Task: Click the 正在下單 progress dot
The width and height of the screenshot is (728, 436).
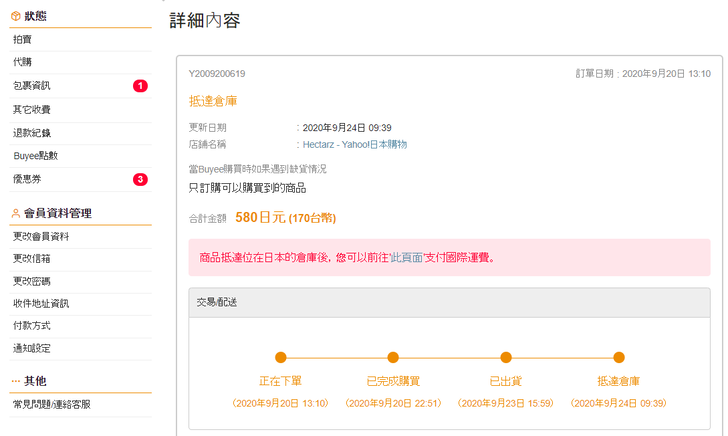Action: tap(281, 357)
